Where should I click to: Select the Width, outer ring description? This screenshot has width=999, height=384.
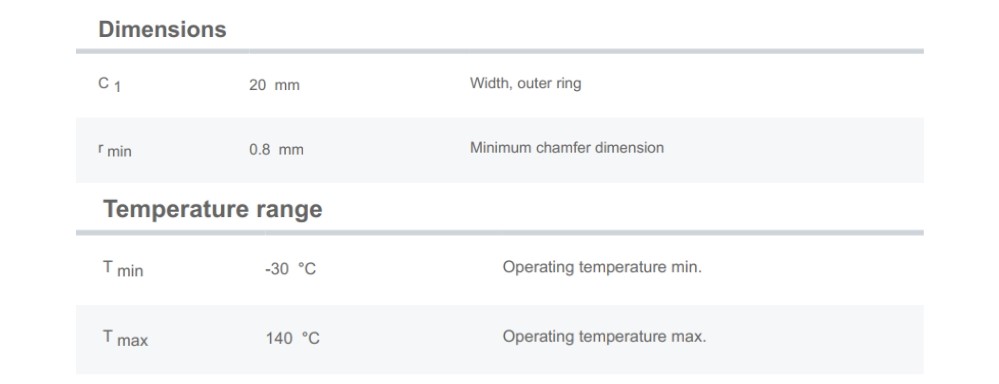[526, 83]
